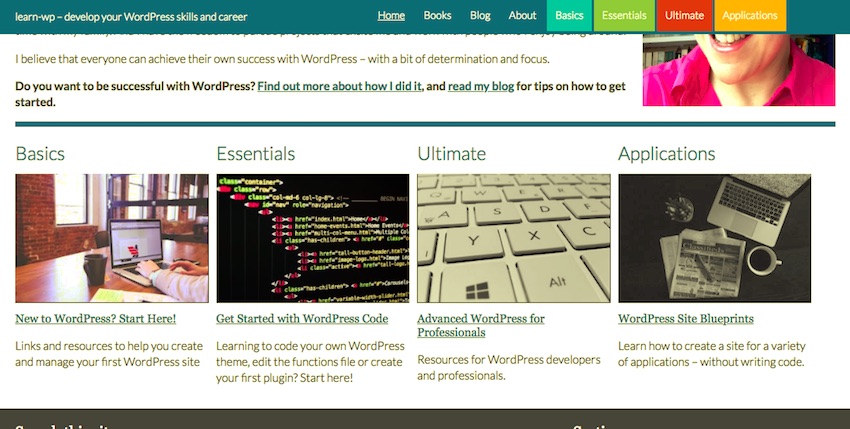This screenshot has height=429, width=850.
Task: Open the red Ultimate nav tab
Action: tap(684, 16)
